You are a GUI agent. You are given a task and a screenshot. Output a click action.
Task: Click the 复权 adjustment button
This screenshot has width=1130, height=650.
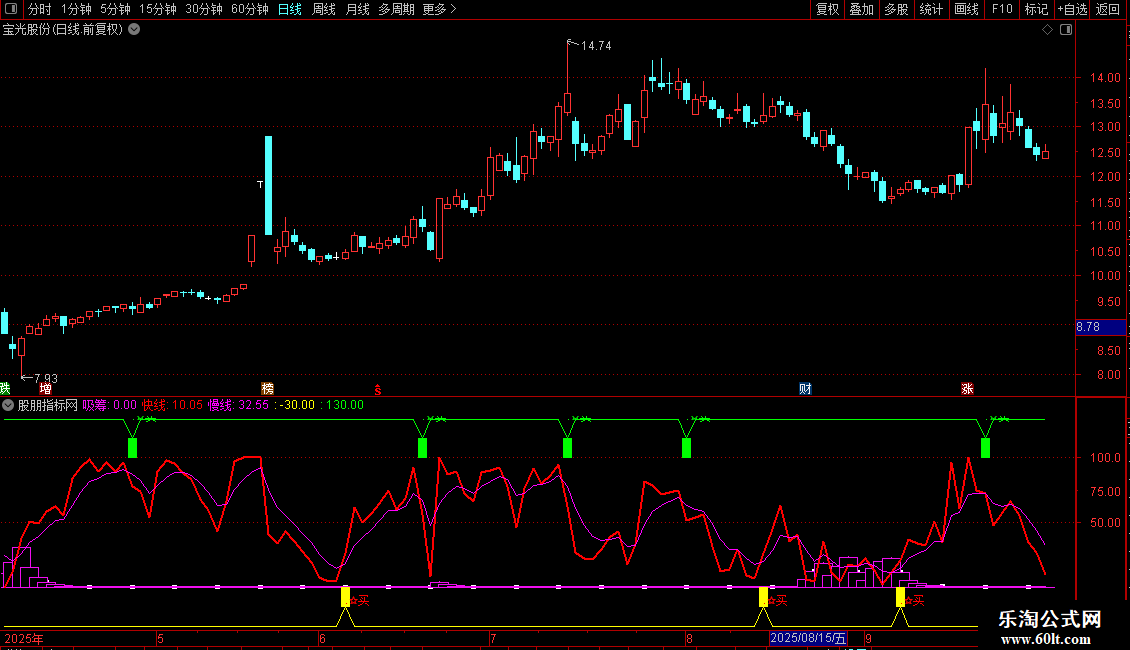tap(828, 9)
